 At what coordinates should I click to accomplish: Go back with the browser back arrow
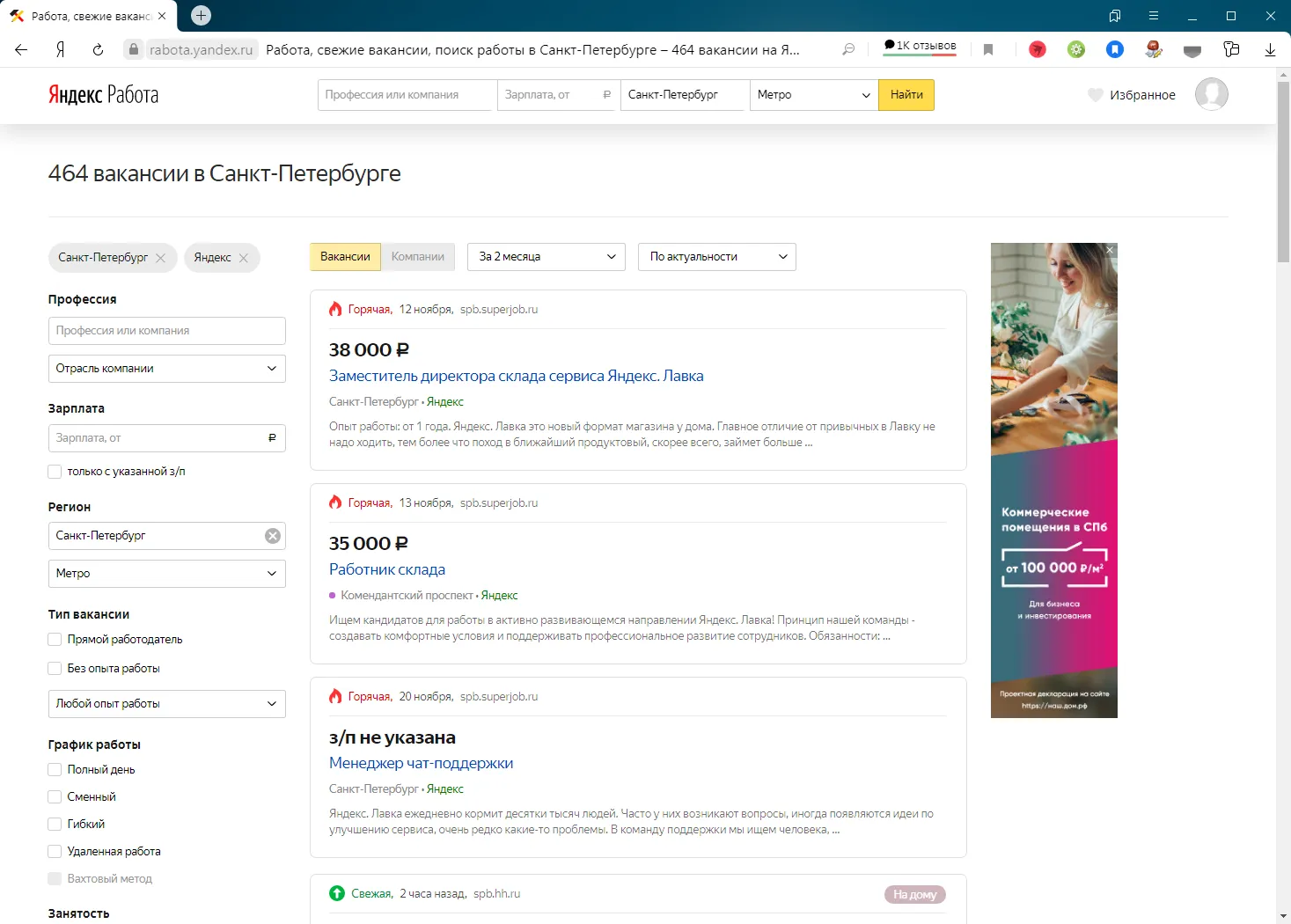21,50
